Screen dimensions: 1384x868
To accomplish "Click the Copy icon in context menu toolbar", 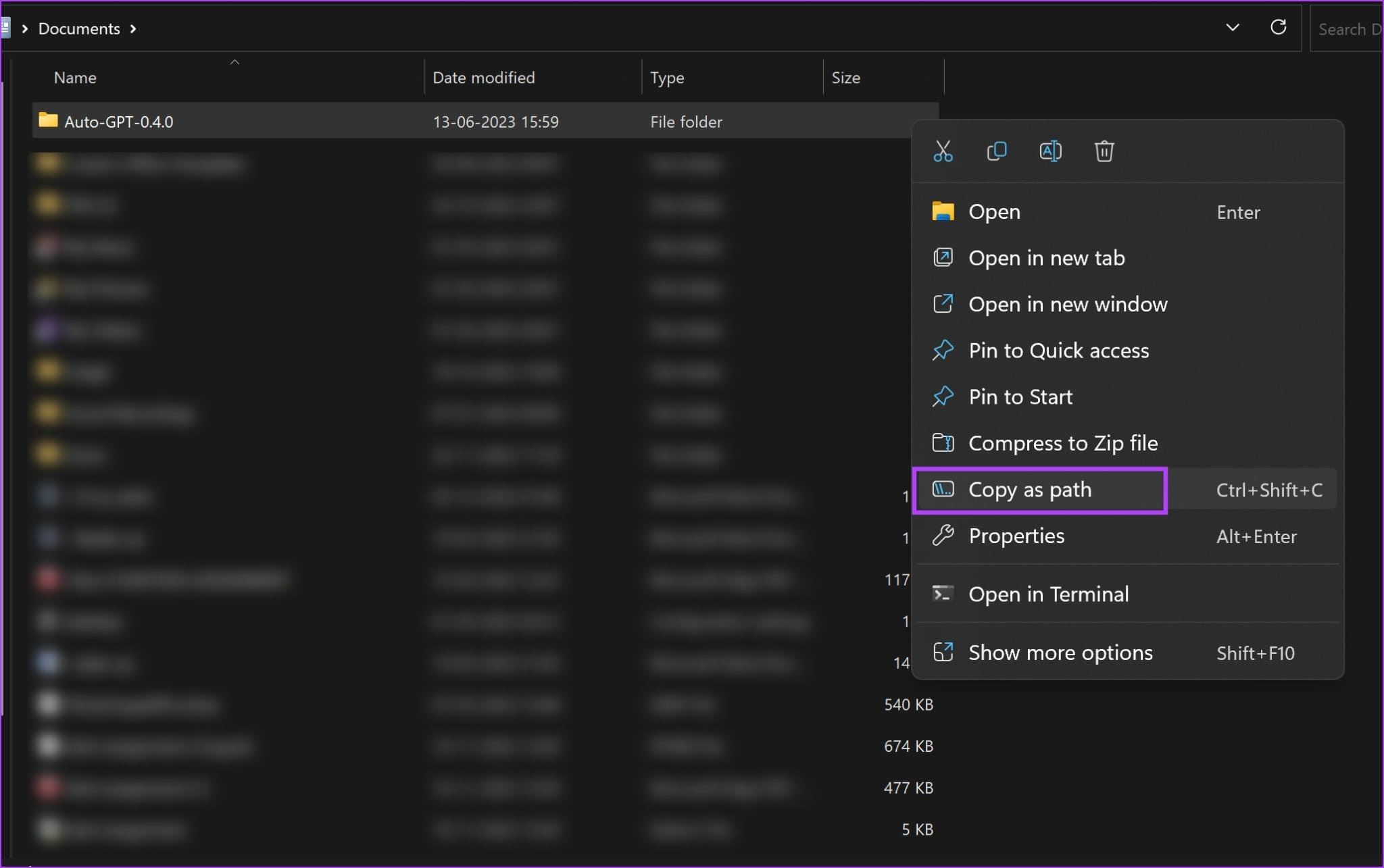I will [x=996, y=151].
